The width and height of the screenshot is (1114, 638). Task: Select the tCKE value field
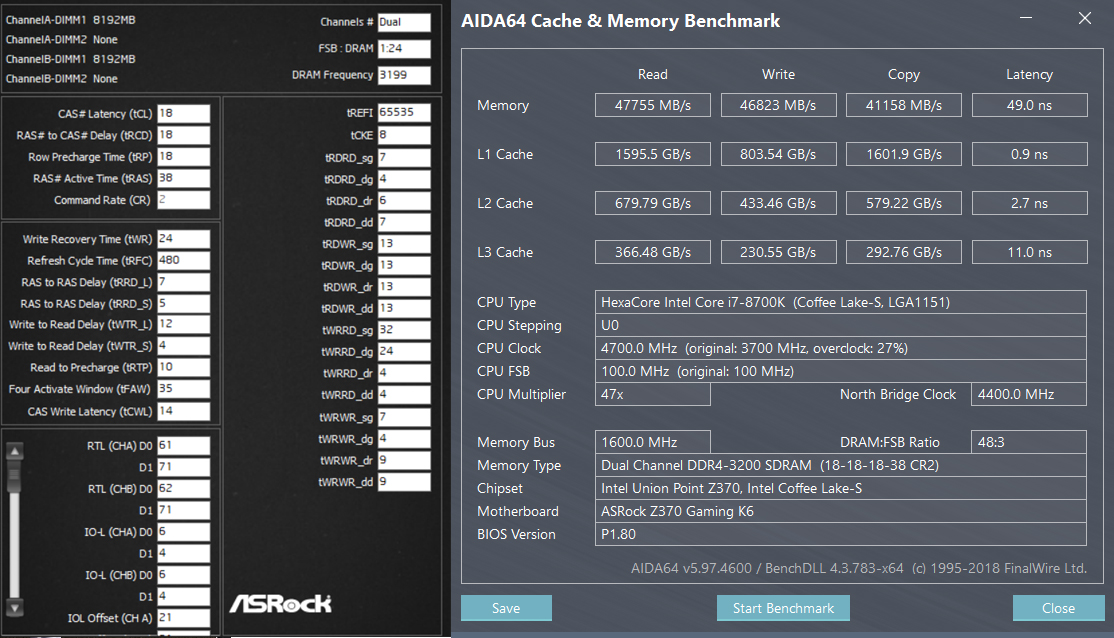click(x=404, y=134)
